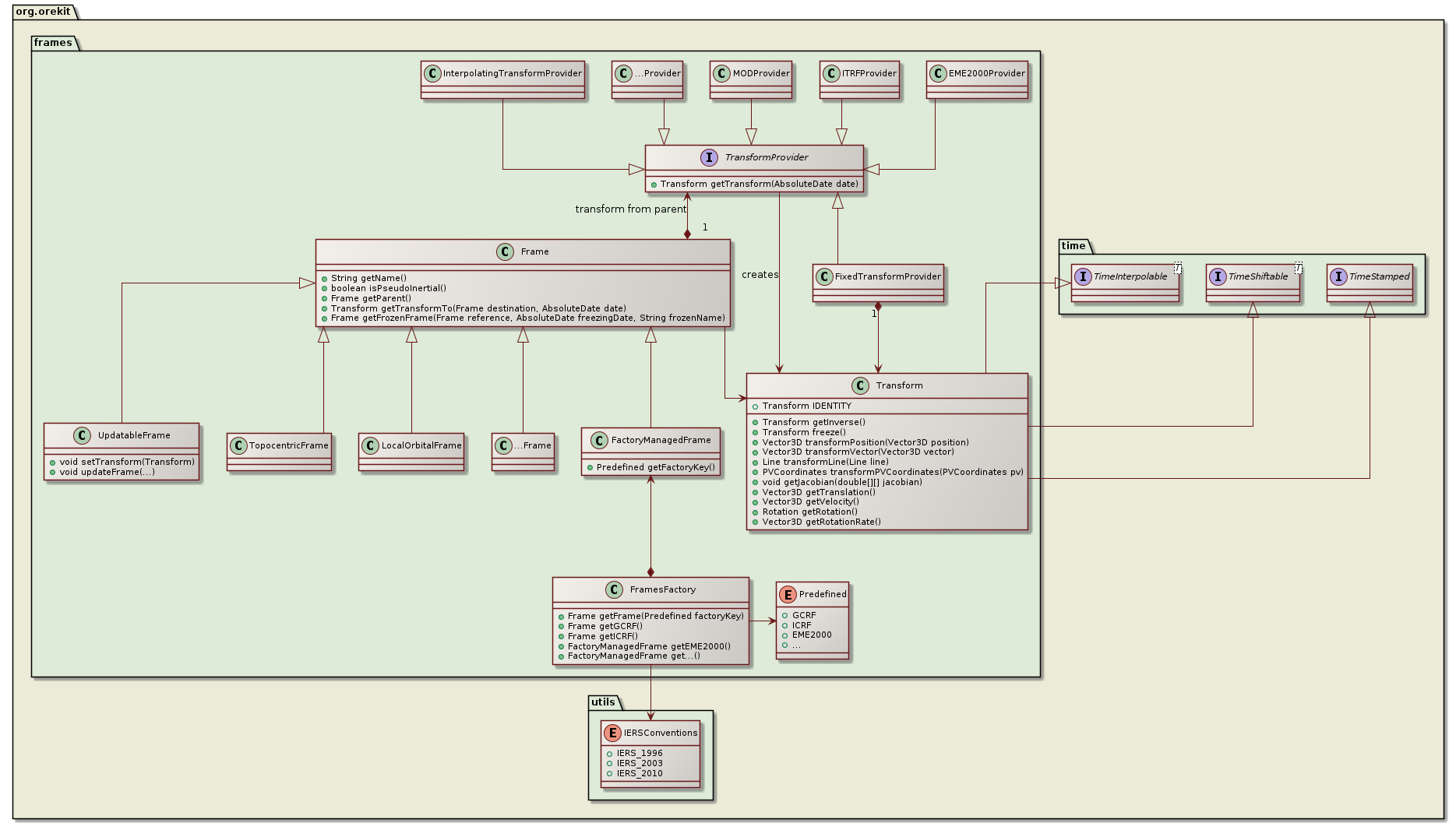Select the class icon of UpdatableFrame
Image resolution: width=1456 pixels, height=823 pixels.
point(83,436)
